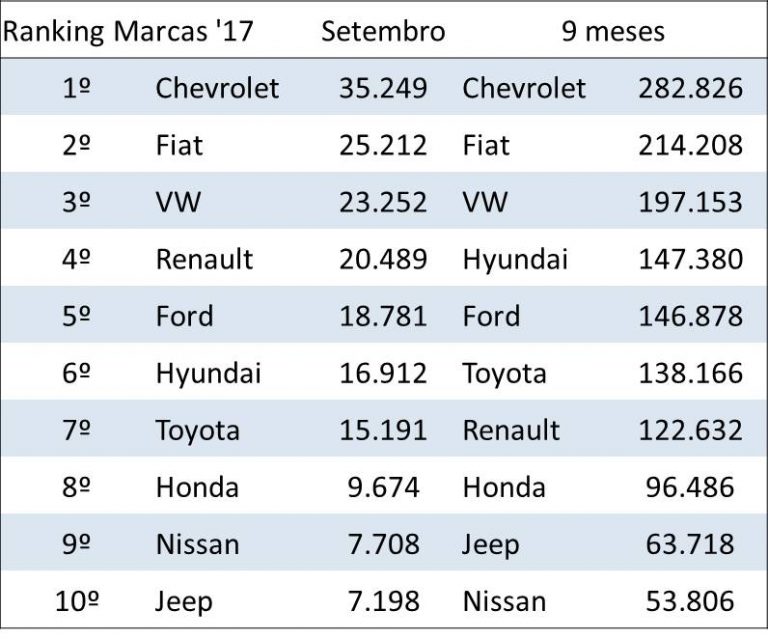Click the value 18.781

382,316
